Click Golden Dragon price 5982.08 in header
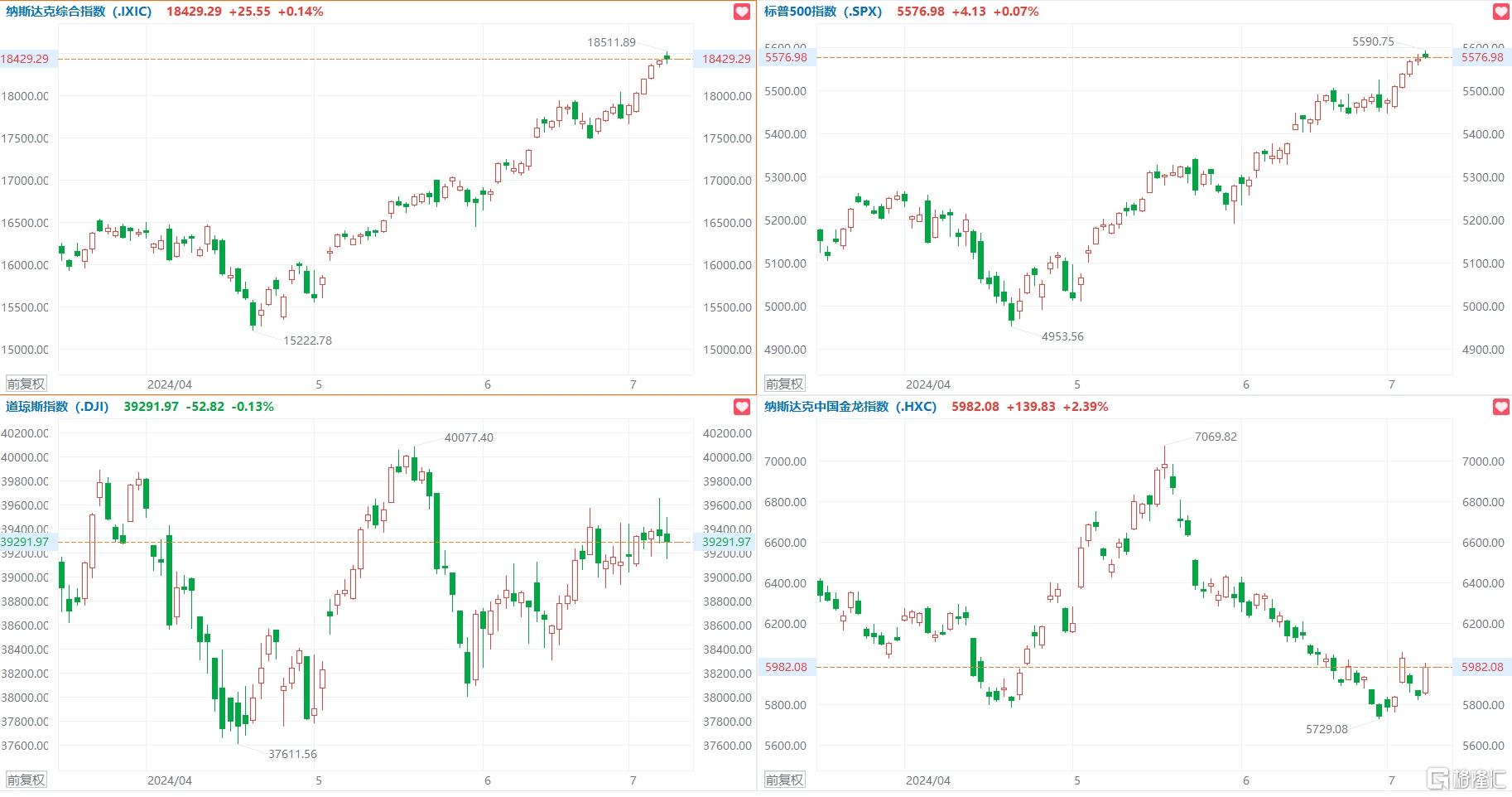 tap(975, 407)
